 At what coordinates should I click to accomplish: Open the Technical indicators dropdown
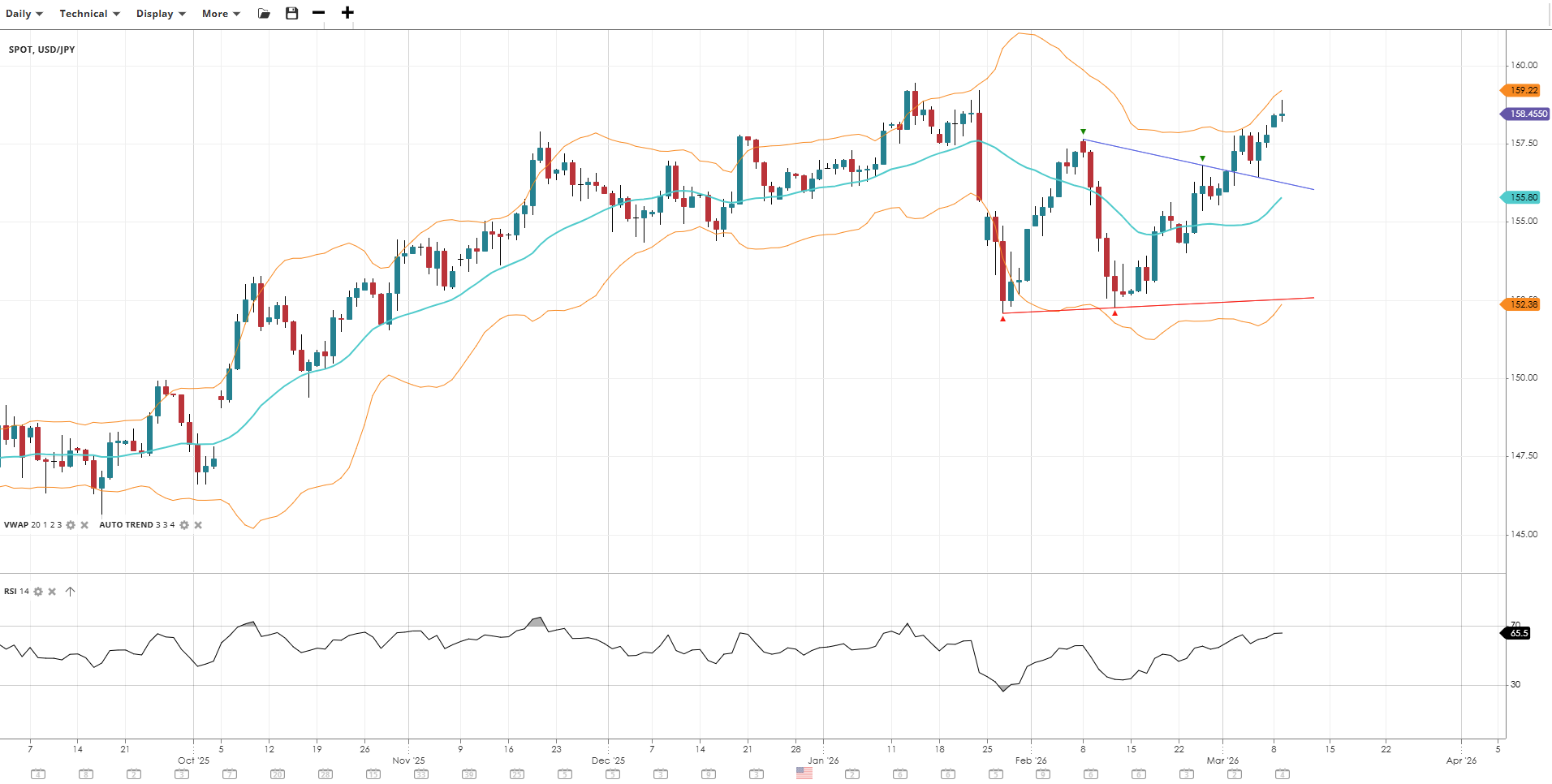(89, 14)
